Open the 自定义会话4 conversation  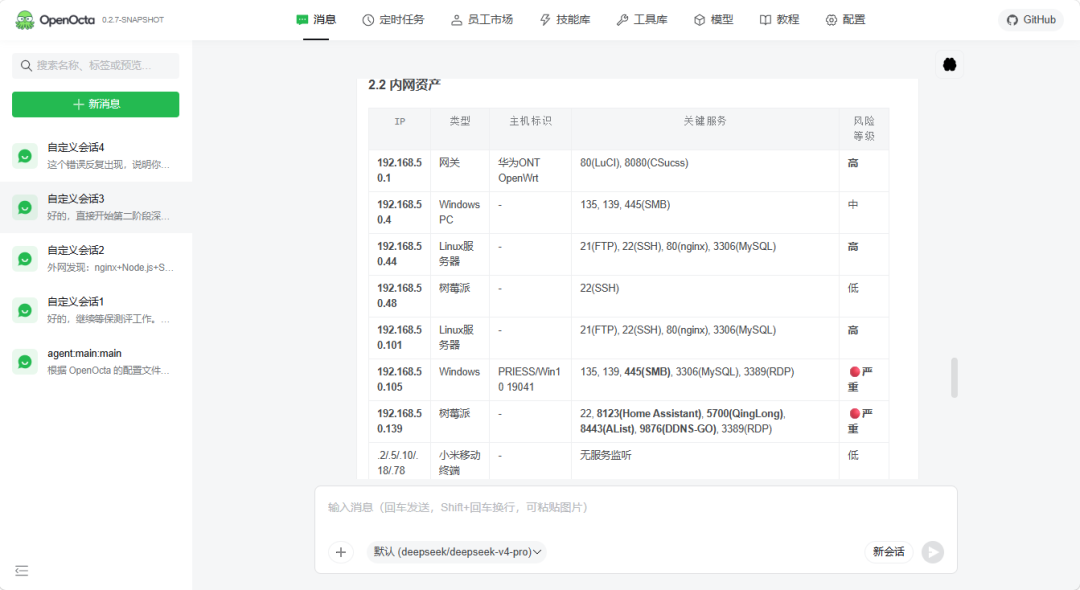click(96, 156)
